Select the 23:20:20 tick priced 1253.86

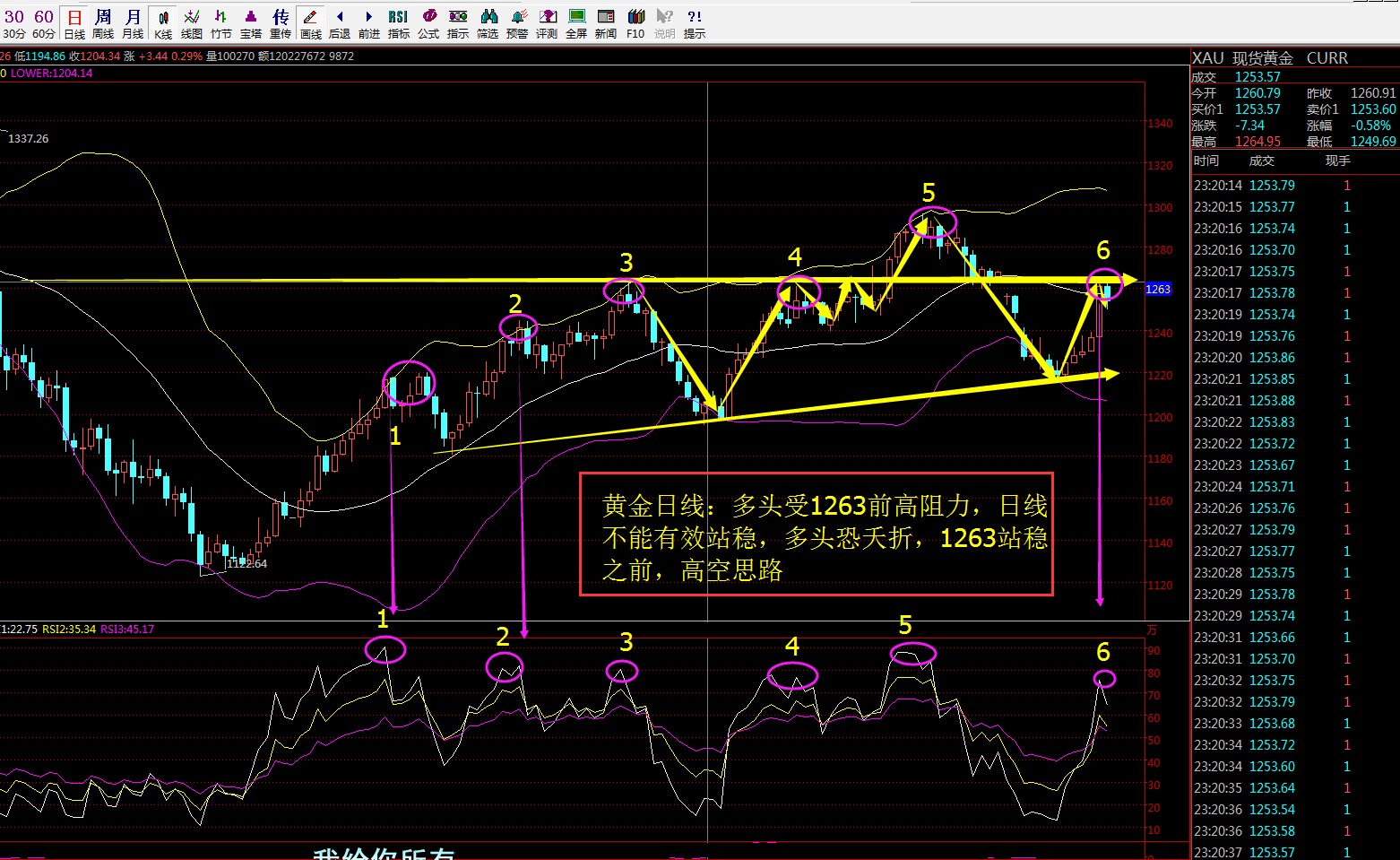coord(1294,358)
